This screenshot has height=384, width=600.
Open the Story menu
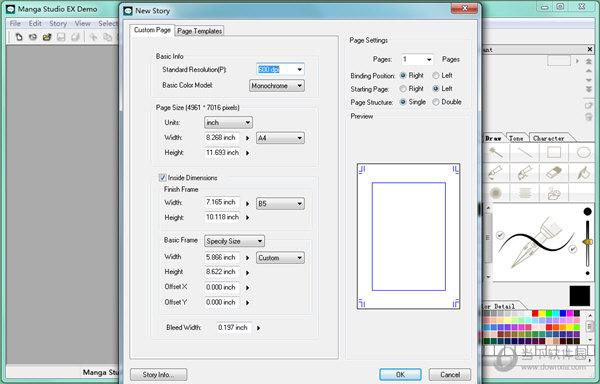(58, 23)
